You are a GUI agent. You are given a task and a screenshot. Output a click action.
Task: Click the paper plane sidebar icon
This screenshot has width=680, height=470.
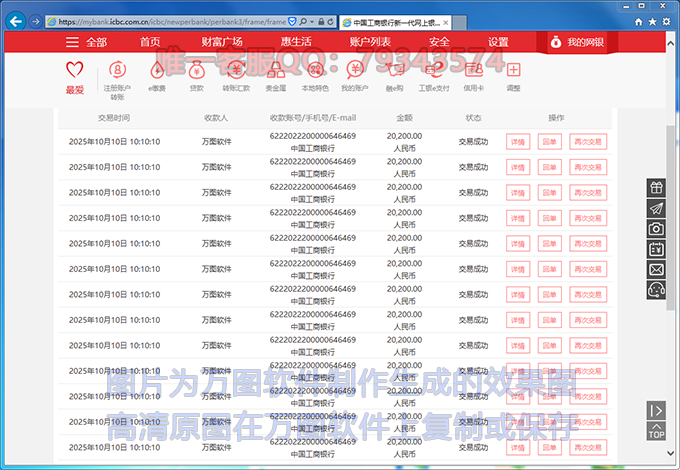pos(656,208)
